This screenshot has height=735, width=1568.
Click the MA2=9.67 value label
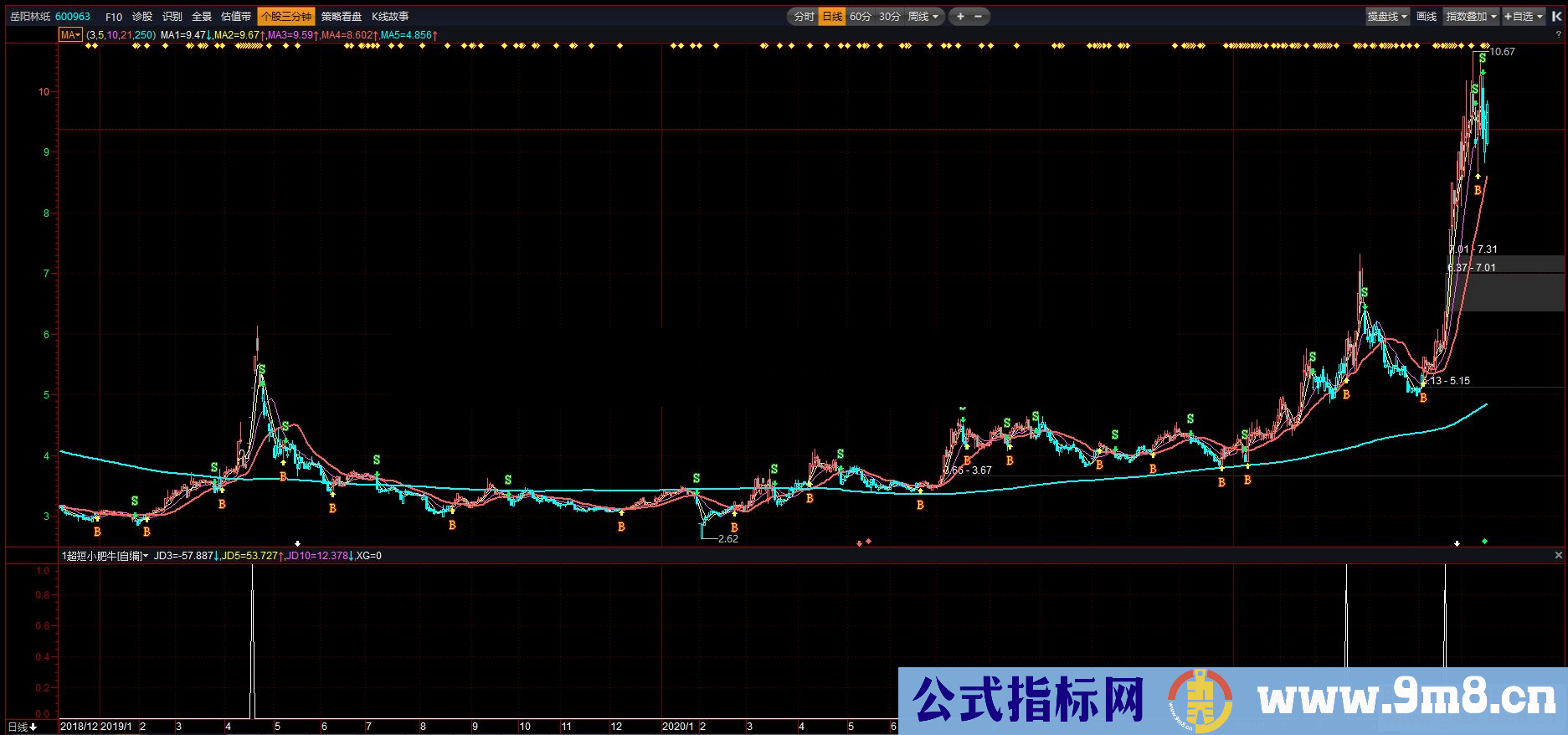(237, 35)
